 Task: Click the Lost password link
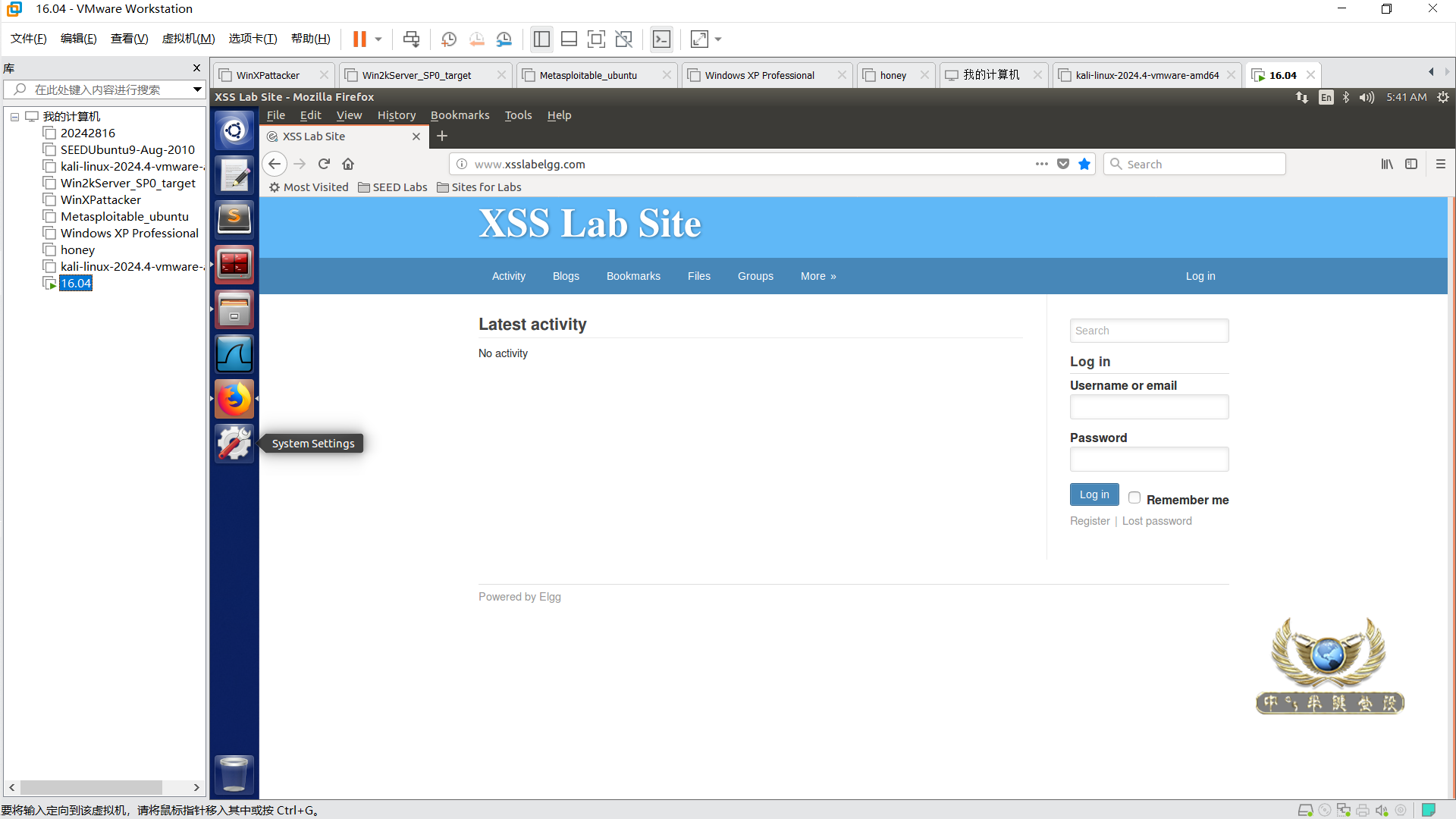(x=1156, y=521)
